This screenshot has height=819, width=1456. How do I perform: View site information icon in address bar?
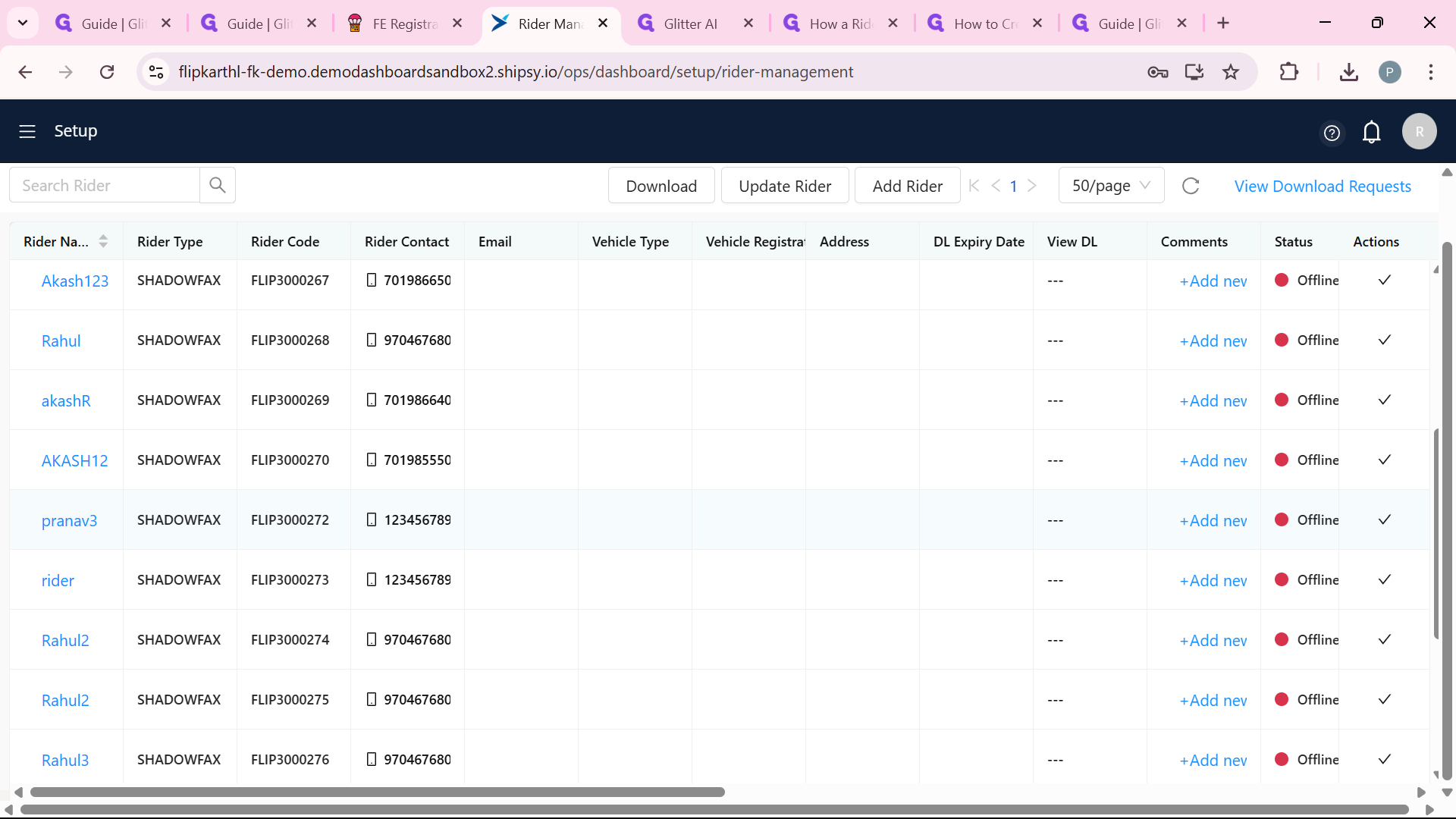click(x=156, y=72)
